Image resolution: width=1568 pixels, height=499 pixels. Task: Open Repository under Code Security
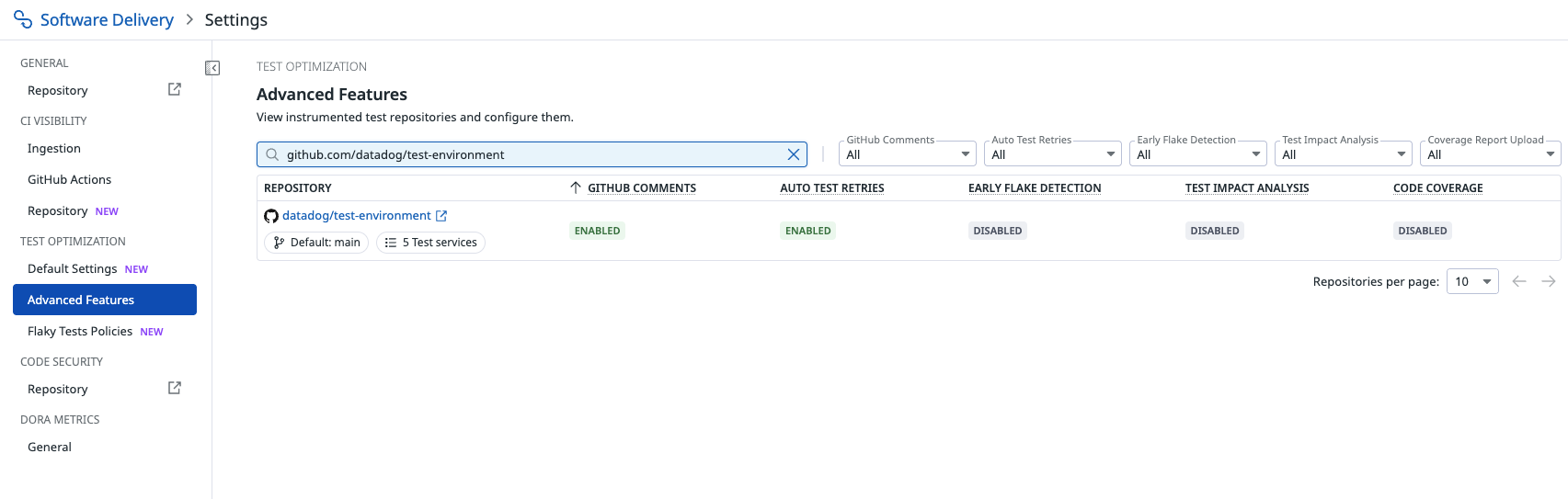[58, 389]
